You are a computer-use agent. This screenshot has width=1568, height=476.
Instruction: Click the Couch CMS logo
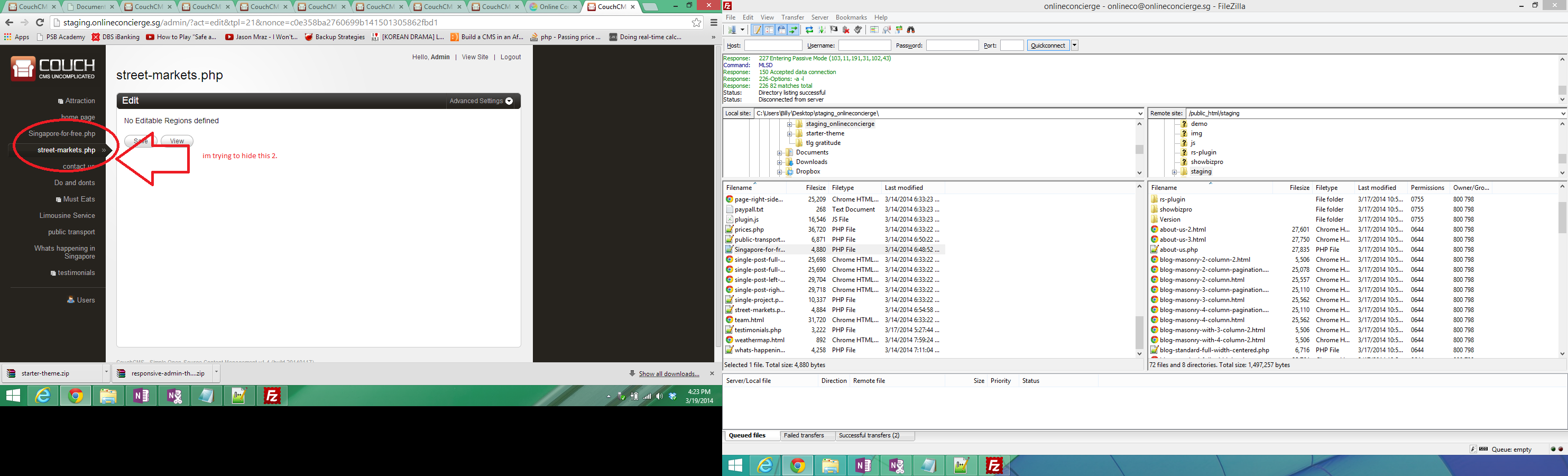click(x=53, y=68)
